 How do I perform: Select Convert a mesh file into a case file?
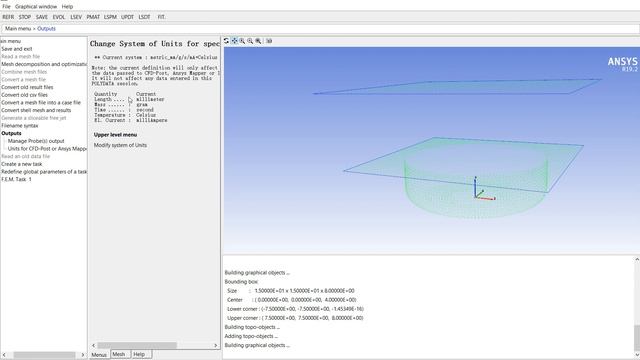click(41, 102)
